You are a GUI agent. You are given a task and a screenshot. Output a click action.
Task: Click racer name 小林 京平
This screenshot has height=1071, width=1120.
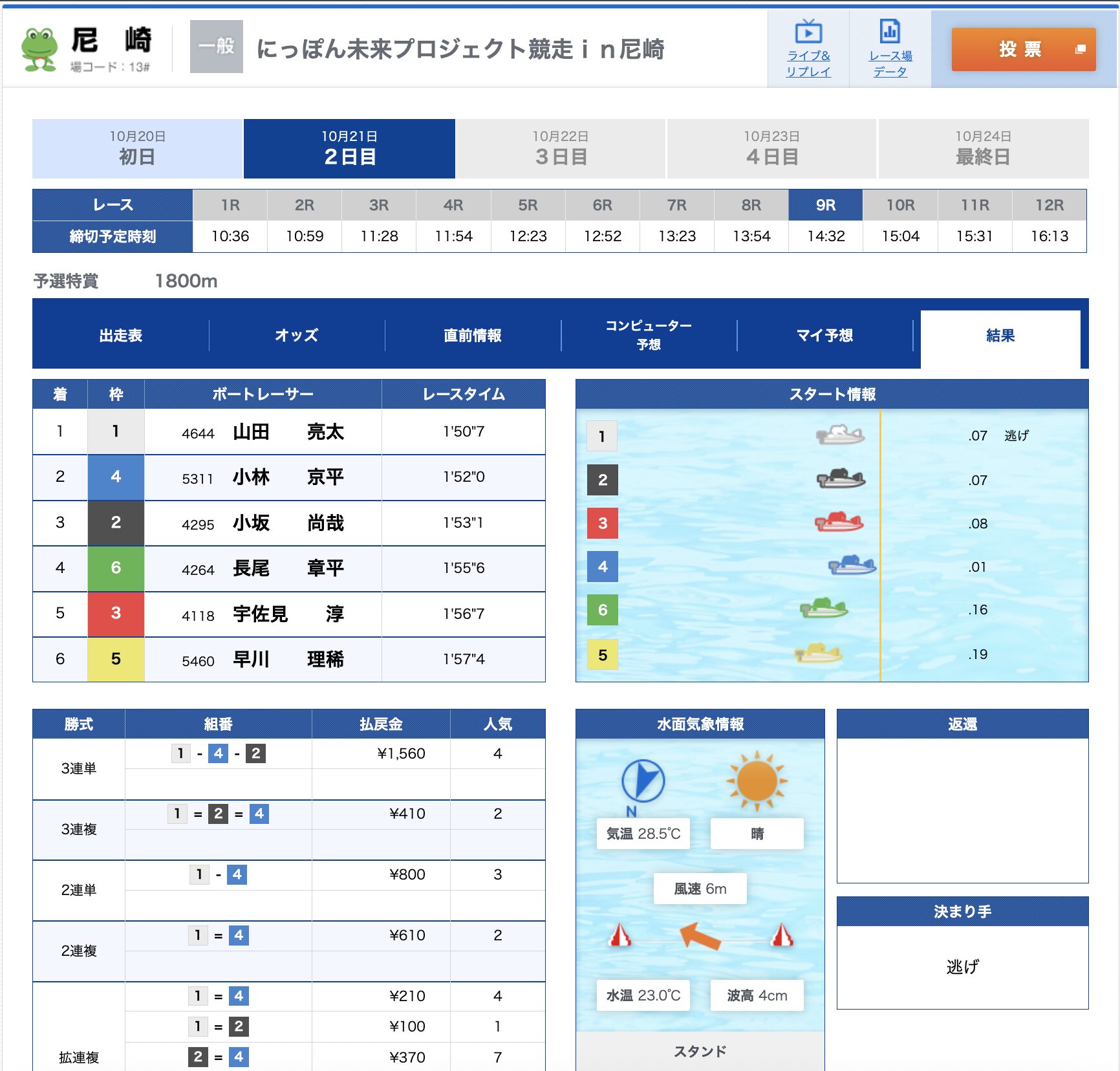pos(288,477)
